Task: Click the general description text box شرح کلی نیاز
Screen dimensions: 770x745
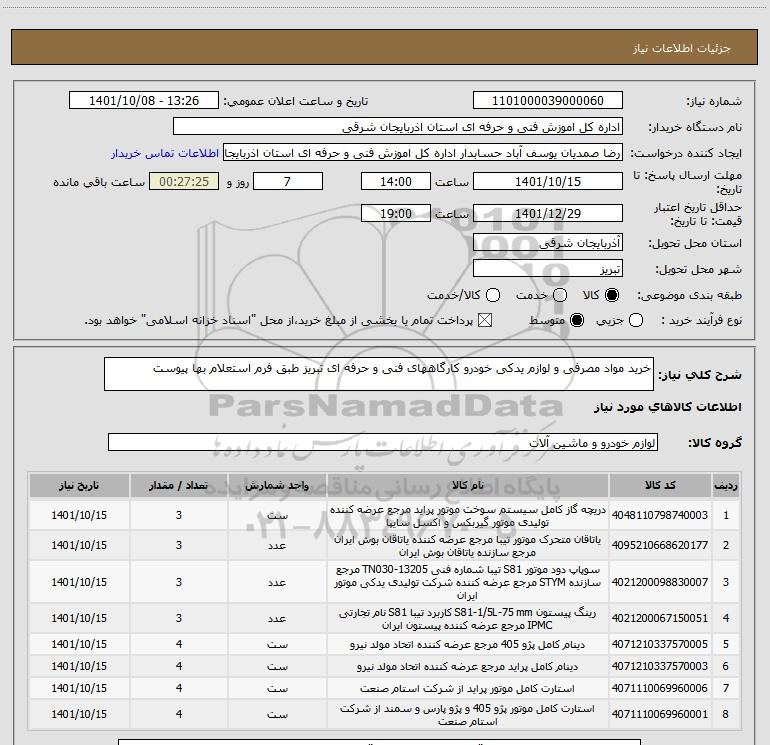Action: point(379,374)
